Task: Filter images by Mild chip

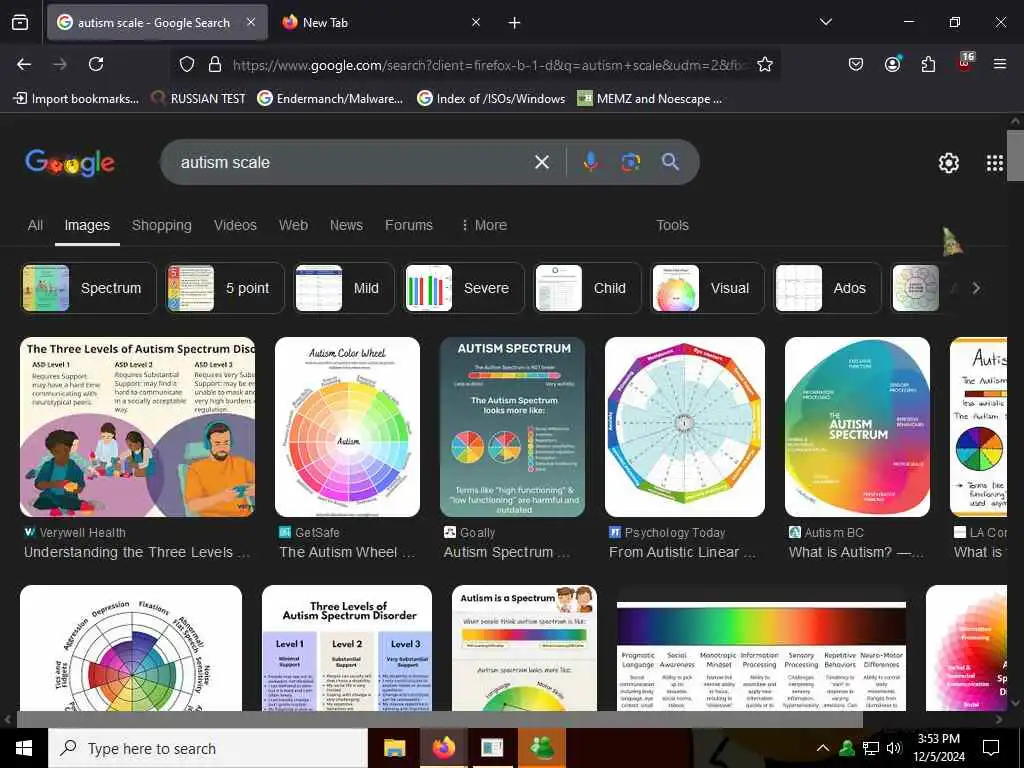Action: pyautogui.click(x=344, y=288)
